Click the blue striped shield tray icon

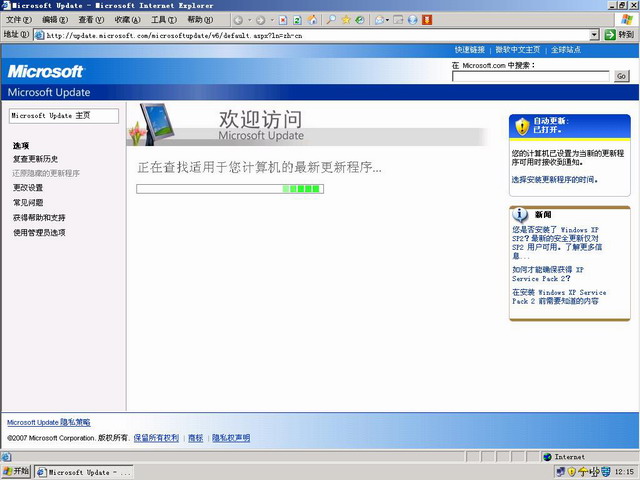tap(606, 472)
